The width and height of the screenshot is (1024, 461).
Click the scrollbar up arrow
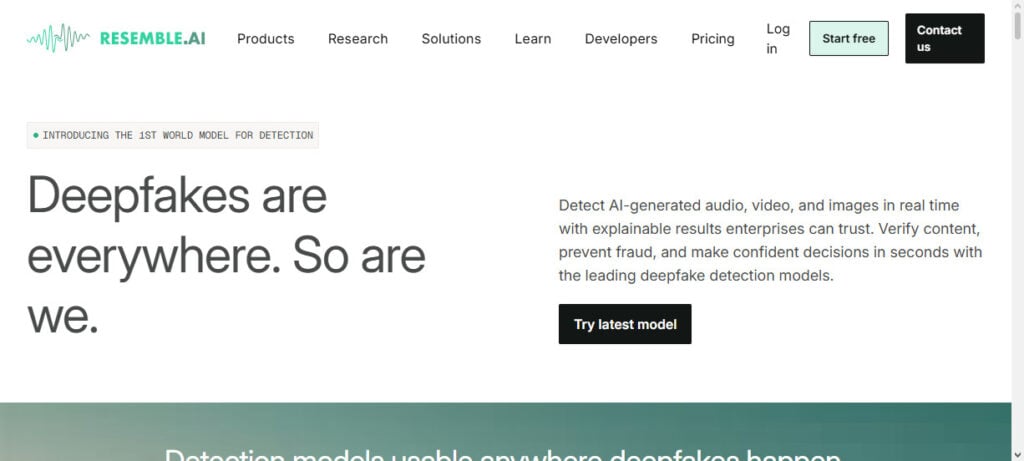pyautogui.click(x=1017, y=5)
